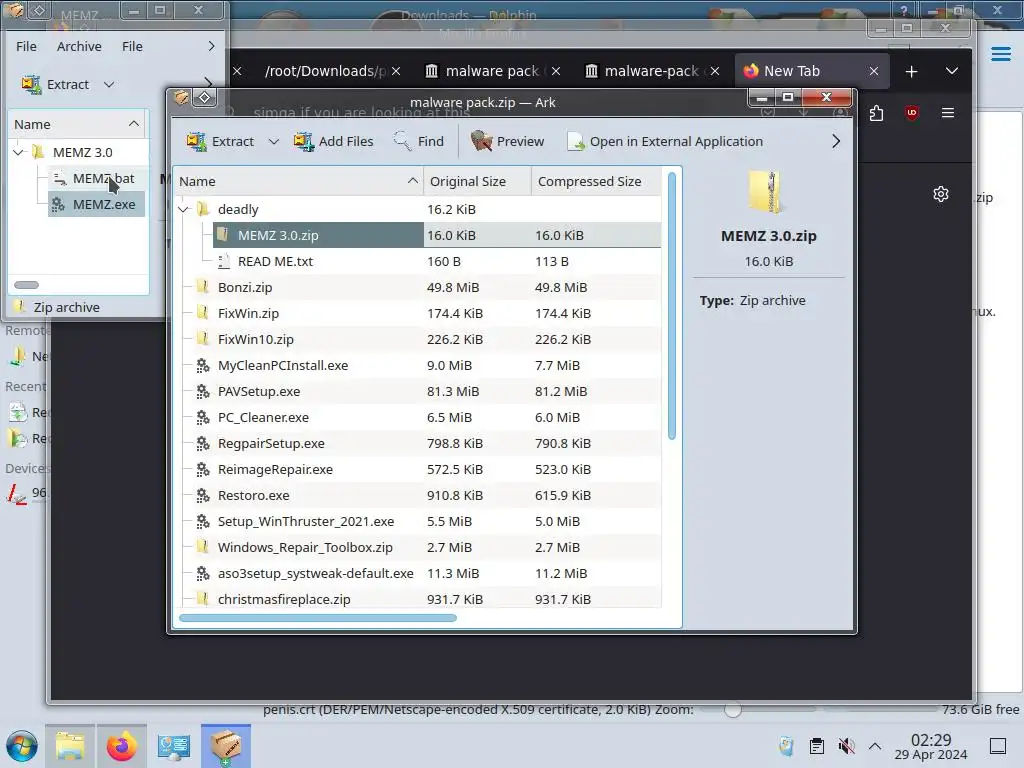The image size is (1024, 768).
Task: Click the Add Files toolbar button
Action: pos(334,141)
